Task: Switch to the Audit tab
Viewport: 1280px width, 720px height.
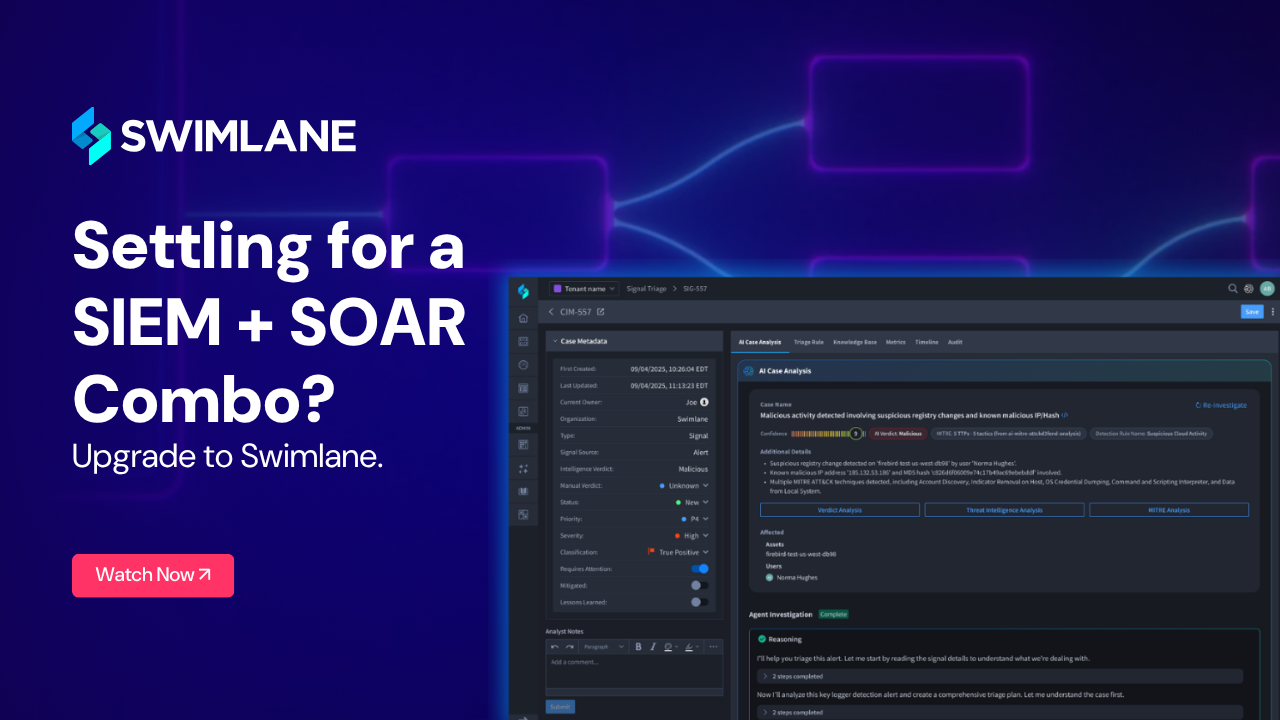Action: pos(955,342)
